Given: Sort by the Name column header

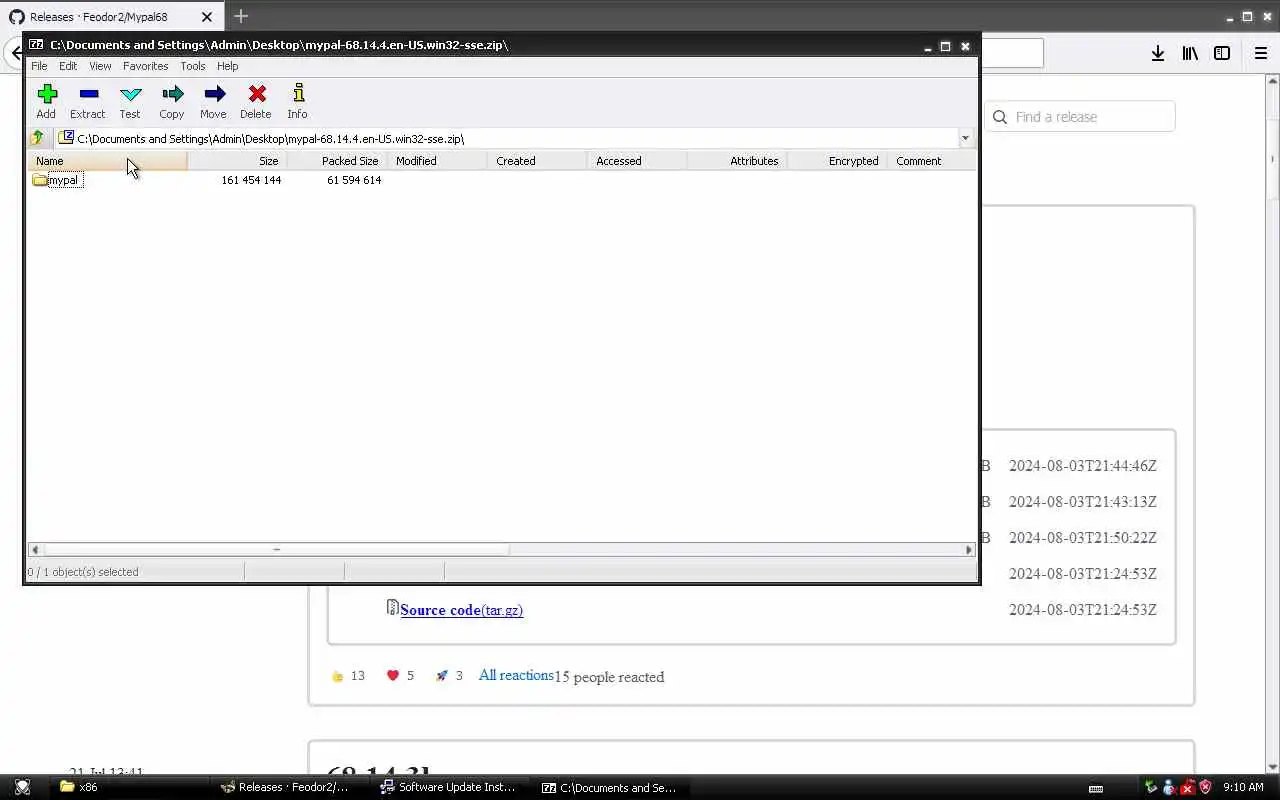Looking at the screenshot, I should click(107, 161).
